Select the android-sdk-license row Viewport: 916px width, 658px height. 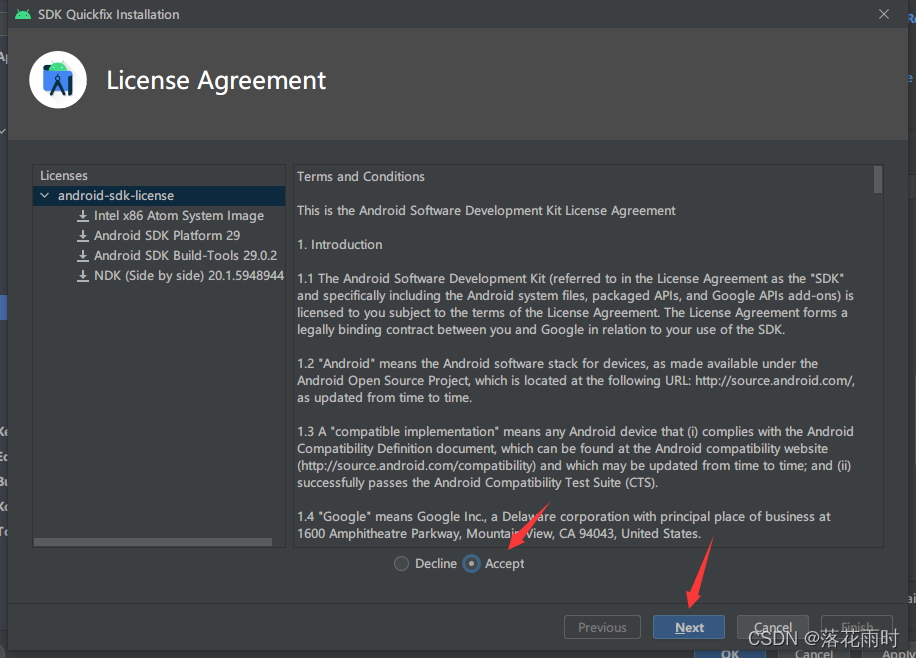(x=159, y=196)
